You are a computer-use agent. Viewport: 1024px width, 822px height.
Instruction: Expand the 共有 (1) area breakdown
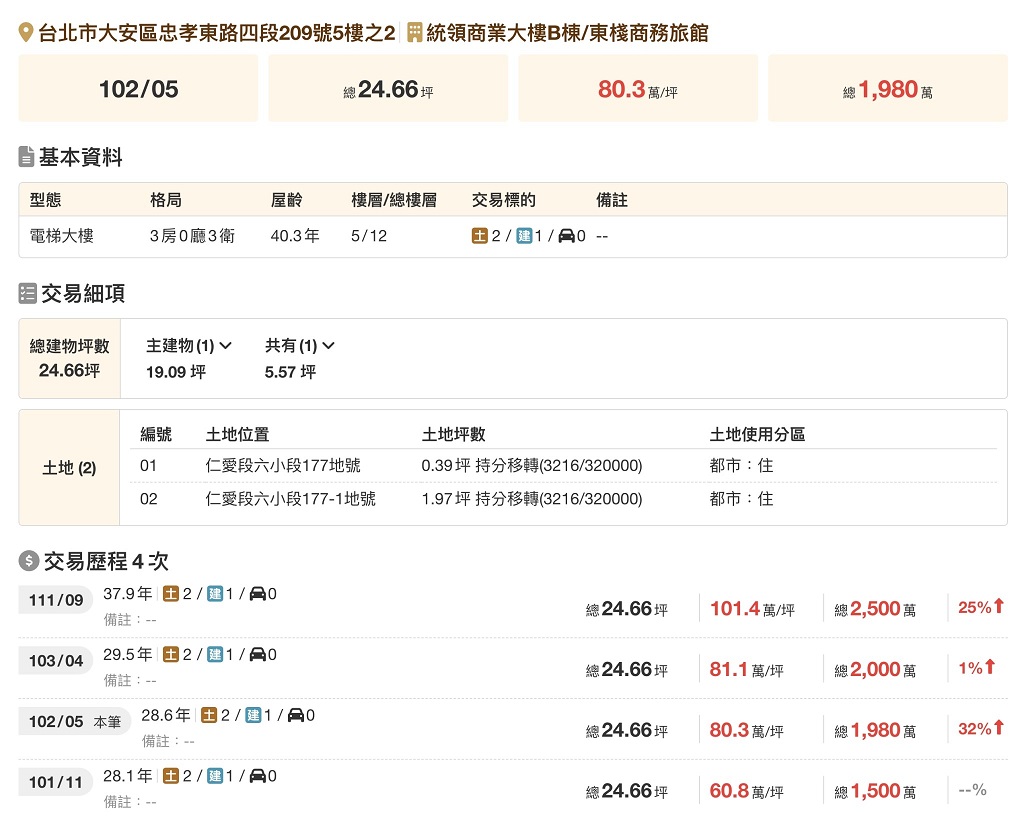[x=299, y=346]
